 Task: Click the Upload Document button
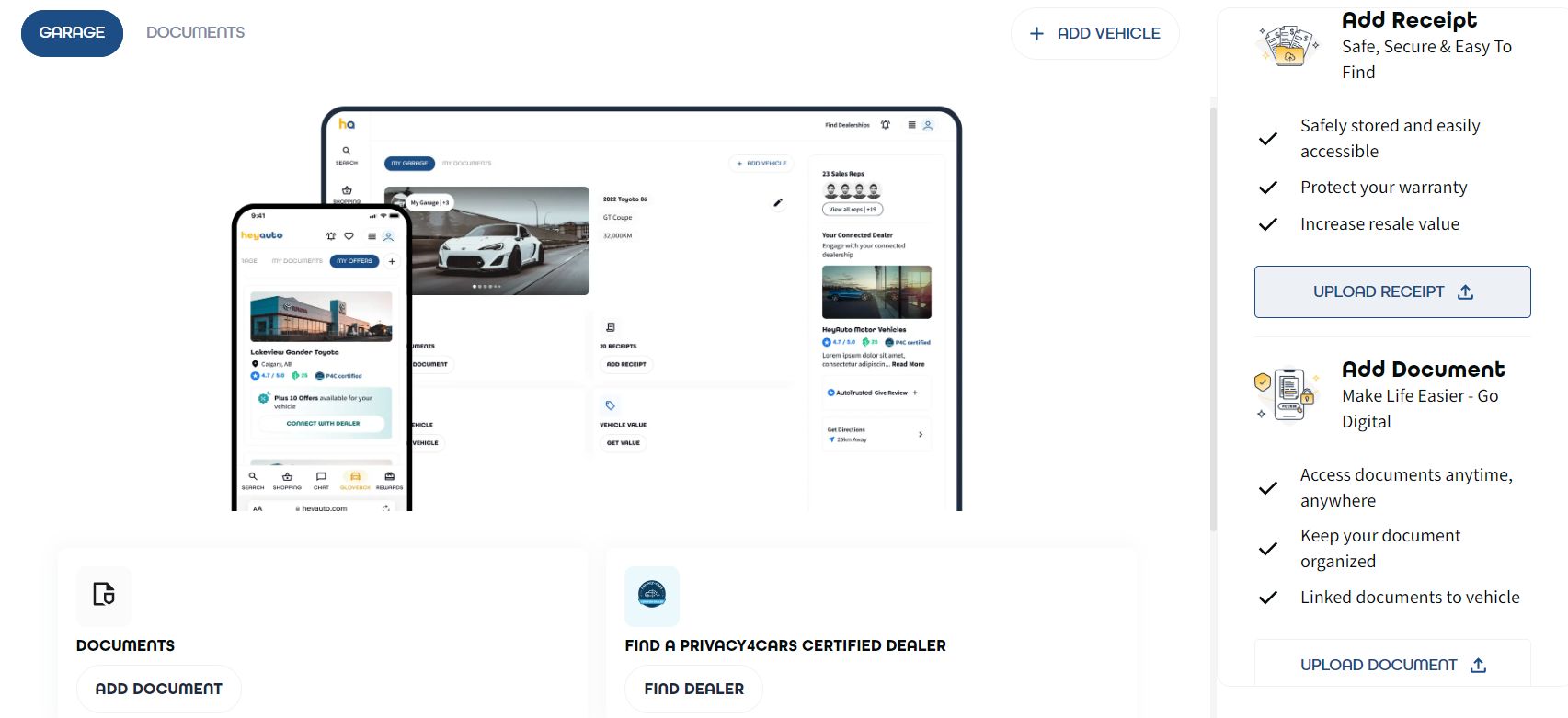point(1392,664)
